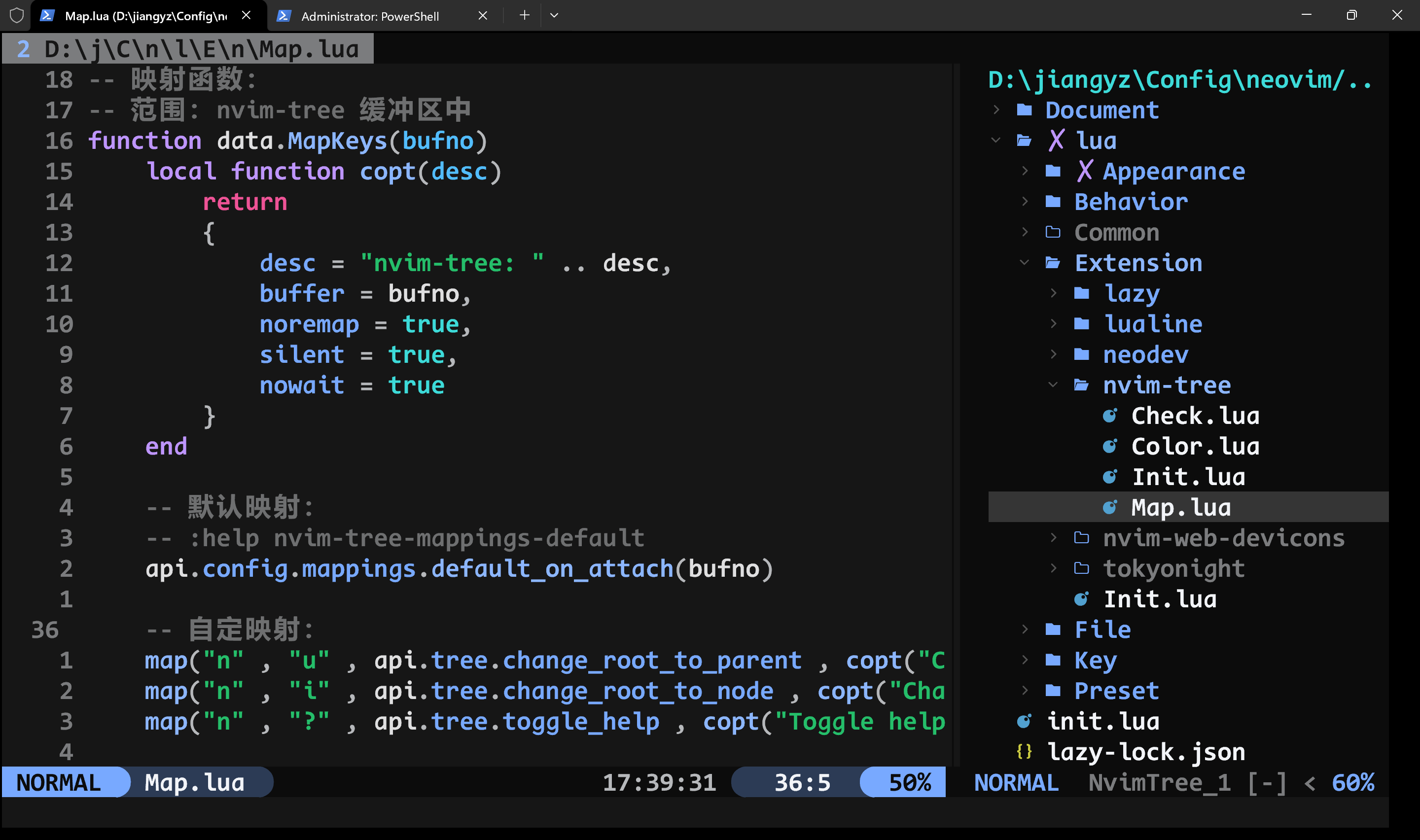1420x840 pixels.
Task: Click the Key folder icon
Action: pos(1053,660)
